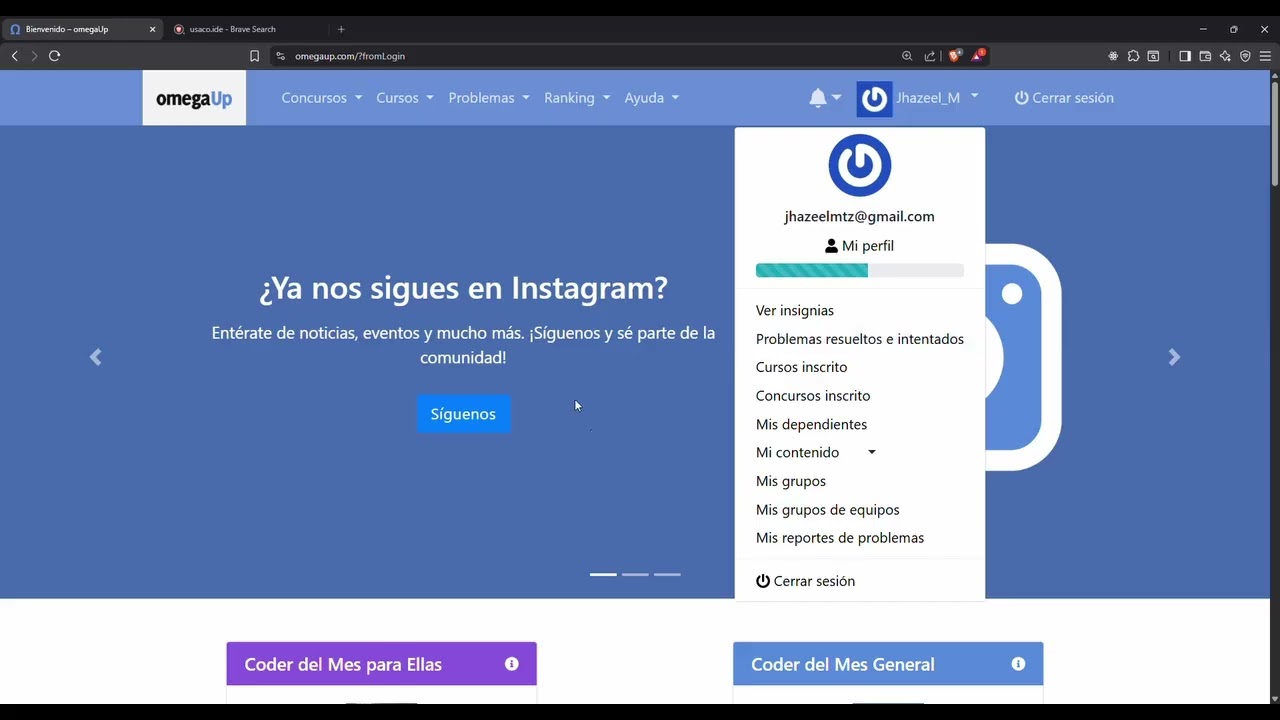Reload the page
The width and height of the screenshot is (1280, 720).
pyautogui.click(x=54, y=56)
